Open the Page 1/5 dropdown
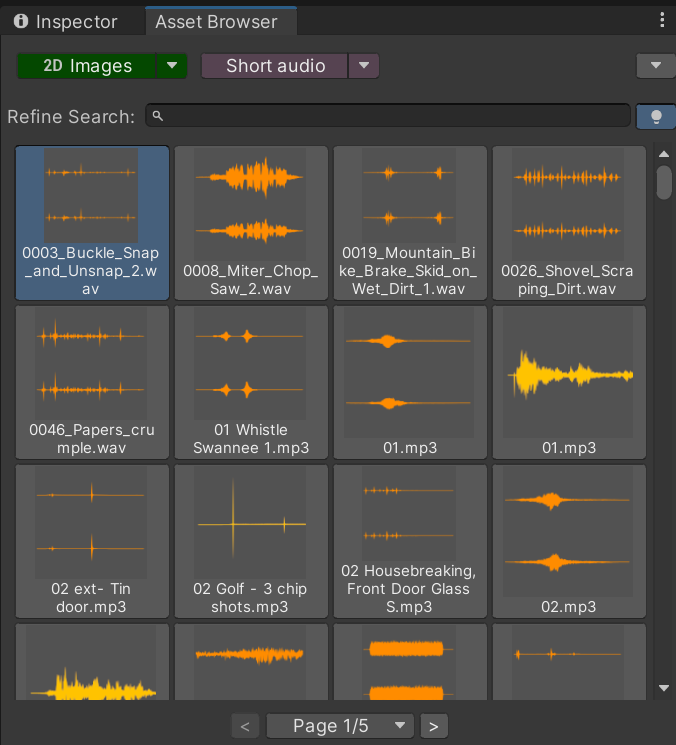Screen dimensions: 676x745 click(340, 726)
